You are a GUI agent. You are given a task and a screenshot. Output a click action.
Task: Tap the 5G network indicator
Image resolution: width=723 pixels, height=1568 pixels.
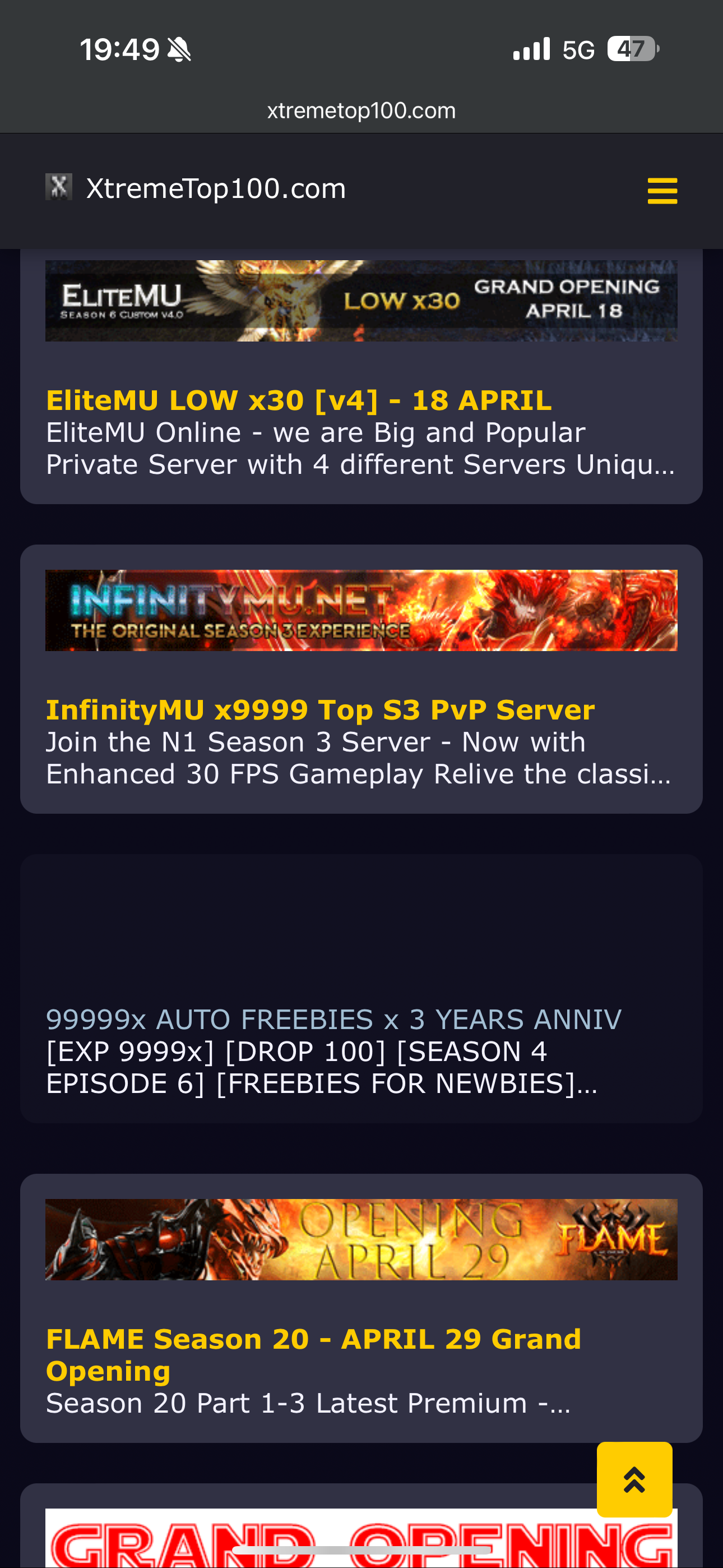coord(578,50)
